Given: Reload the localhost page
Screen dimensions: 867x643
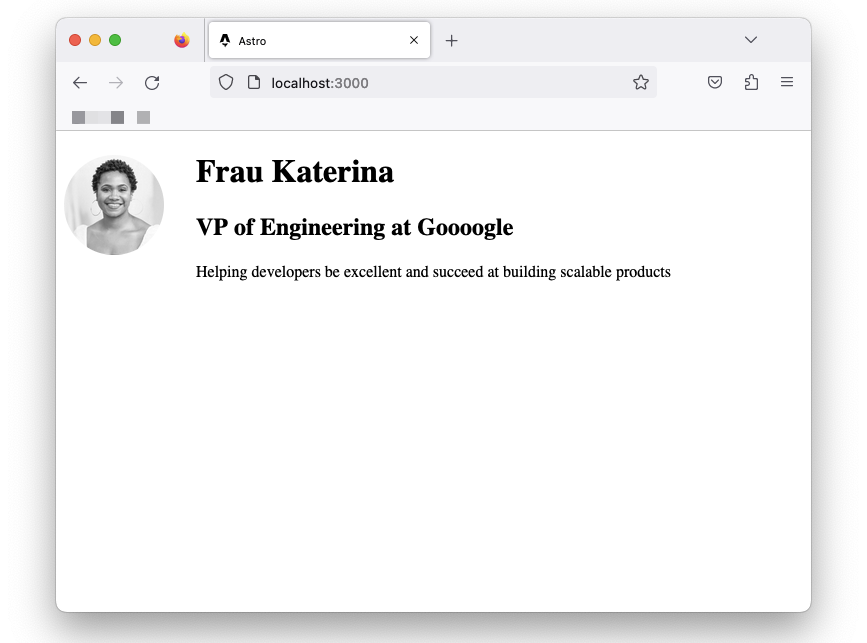Looking at the screenshot, I should click(x=152, y=82).
